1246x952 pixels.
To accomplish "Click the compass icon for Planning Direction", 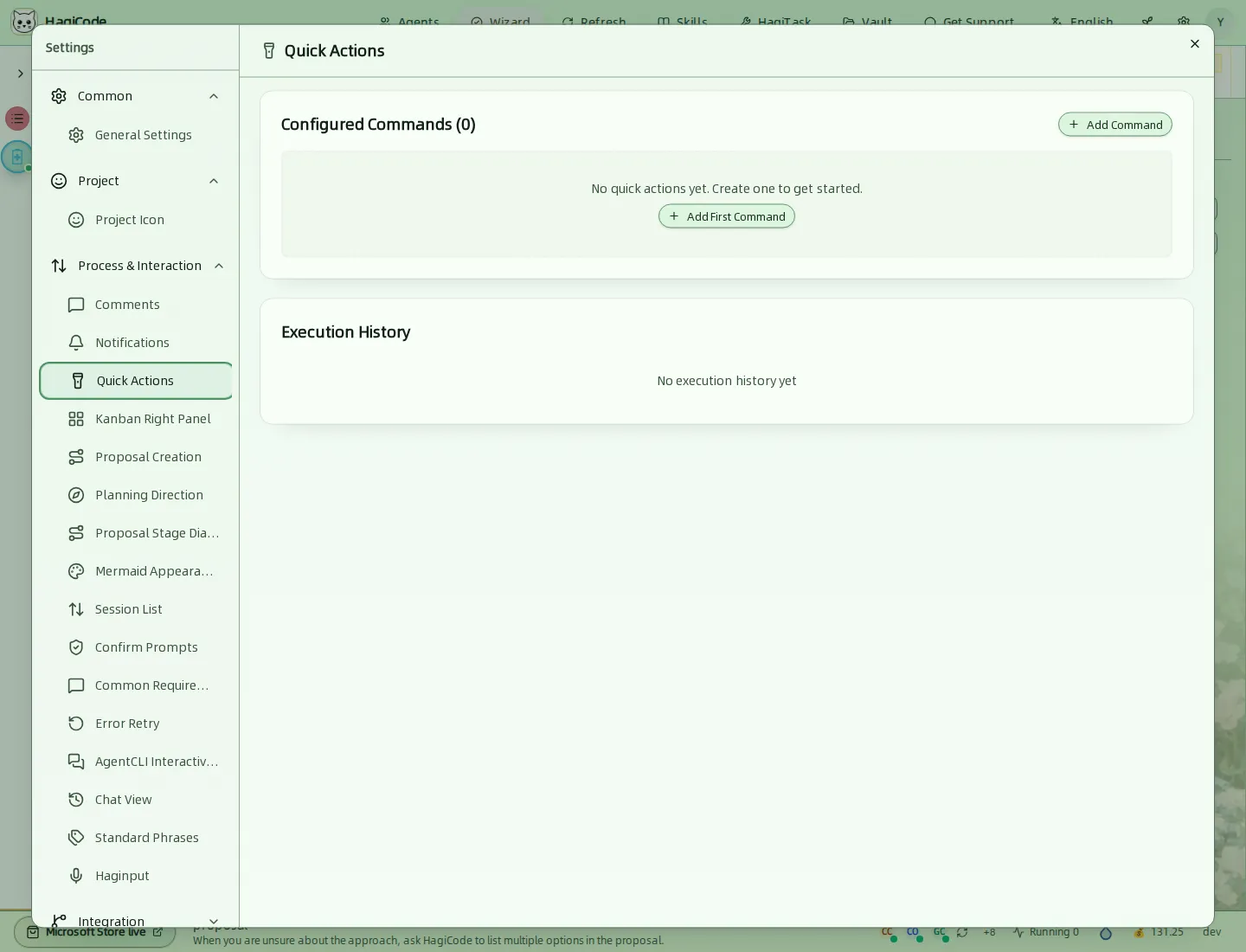I will point(76,495).
